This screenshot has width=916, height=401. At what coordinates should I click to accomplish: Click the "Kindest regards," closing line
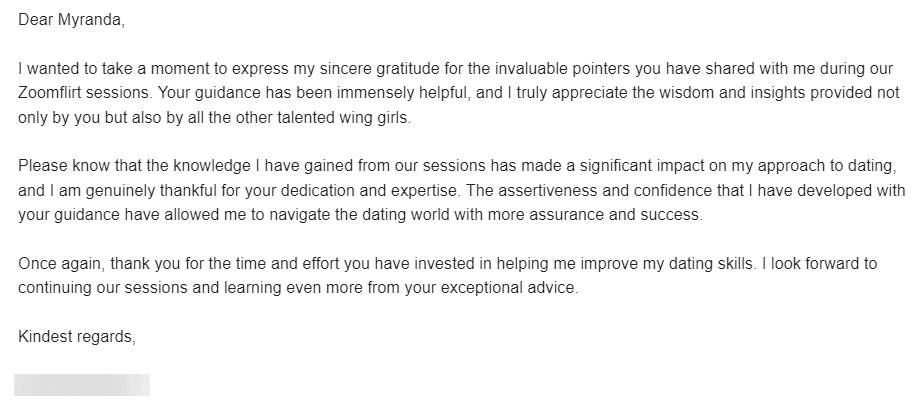[x=77, y=337]
